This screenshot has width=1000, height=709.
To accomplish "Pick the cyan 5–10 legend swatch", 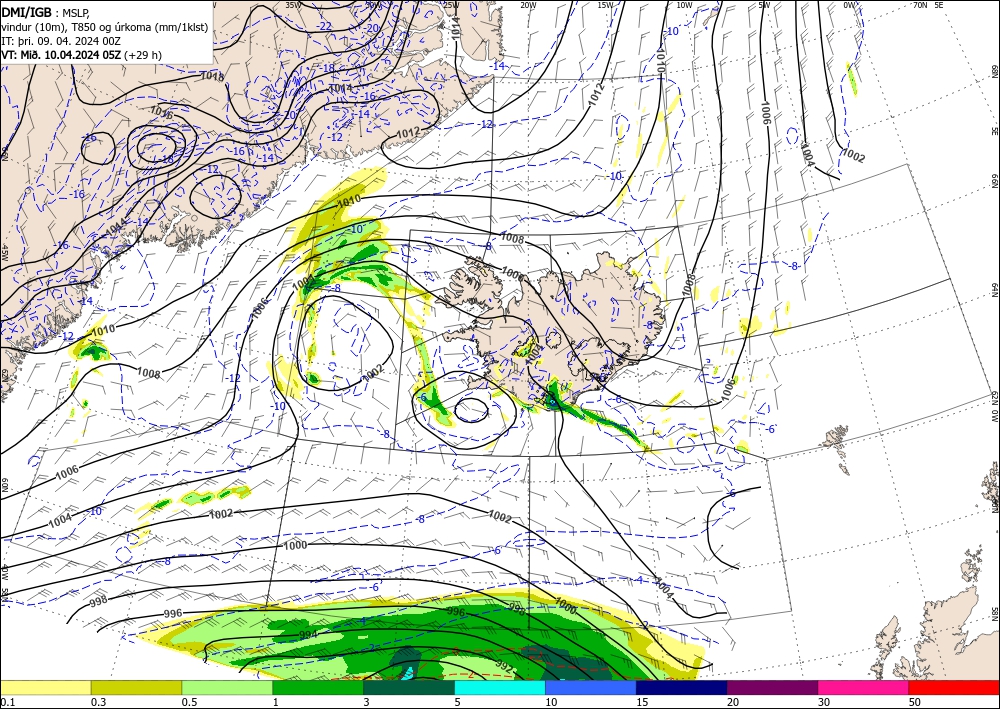I will (499, 687).
